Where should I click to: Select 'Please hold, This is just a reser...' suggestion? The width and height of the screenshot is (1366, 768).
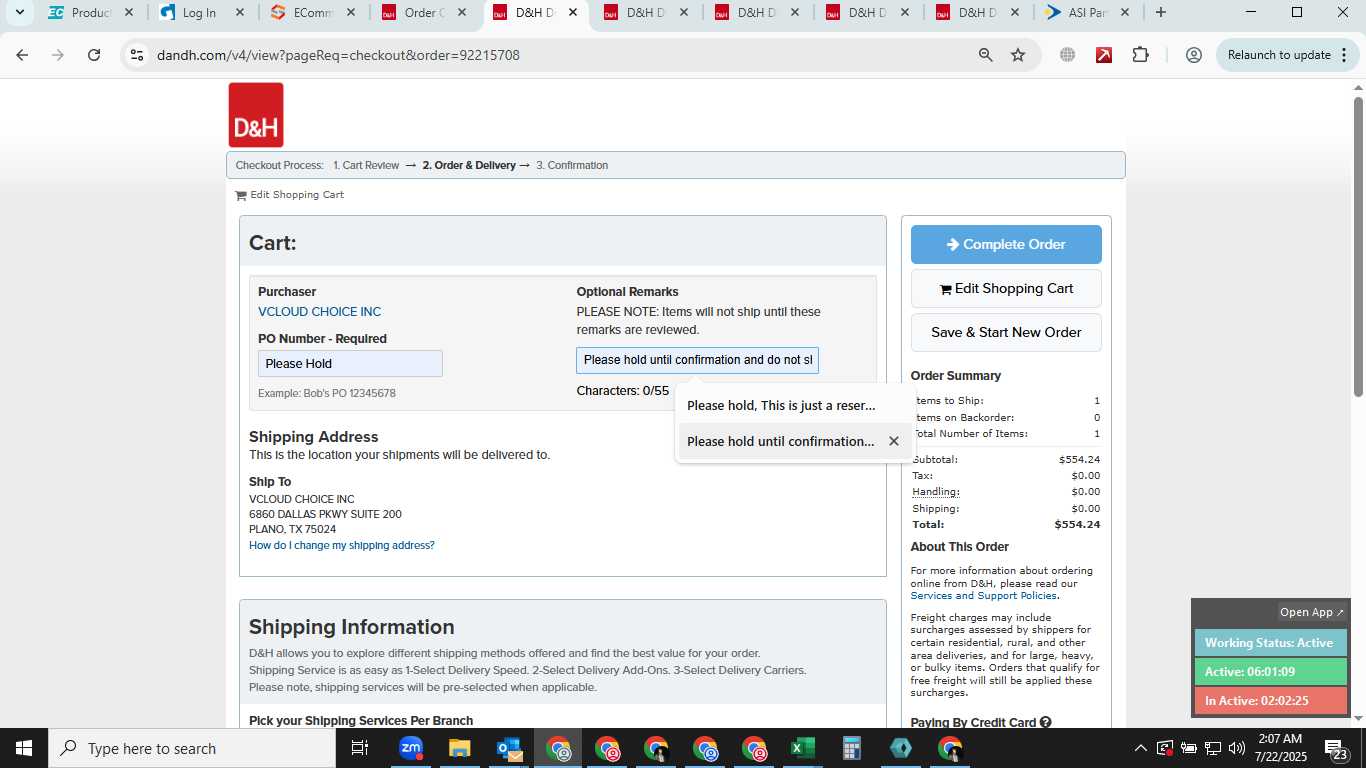click(x=795, y=405)
